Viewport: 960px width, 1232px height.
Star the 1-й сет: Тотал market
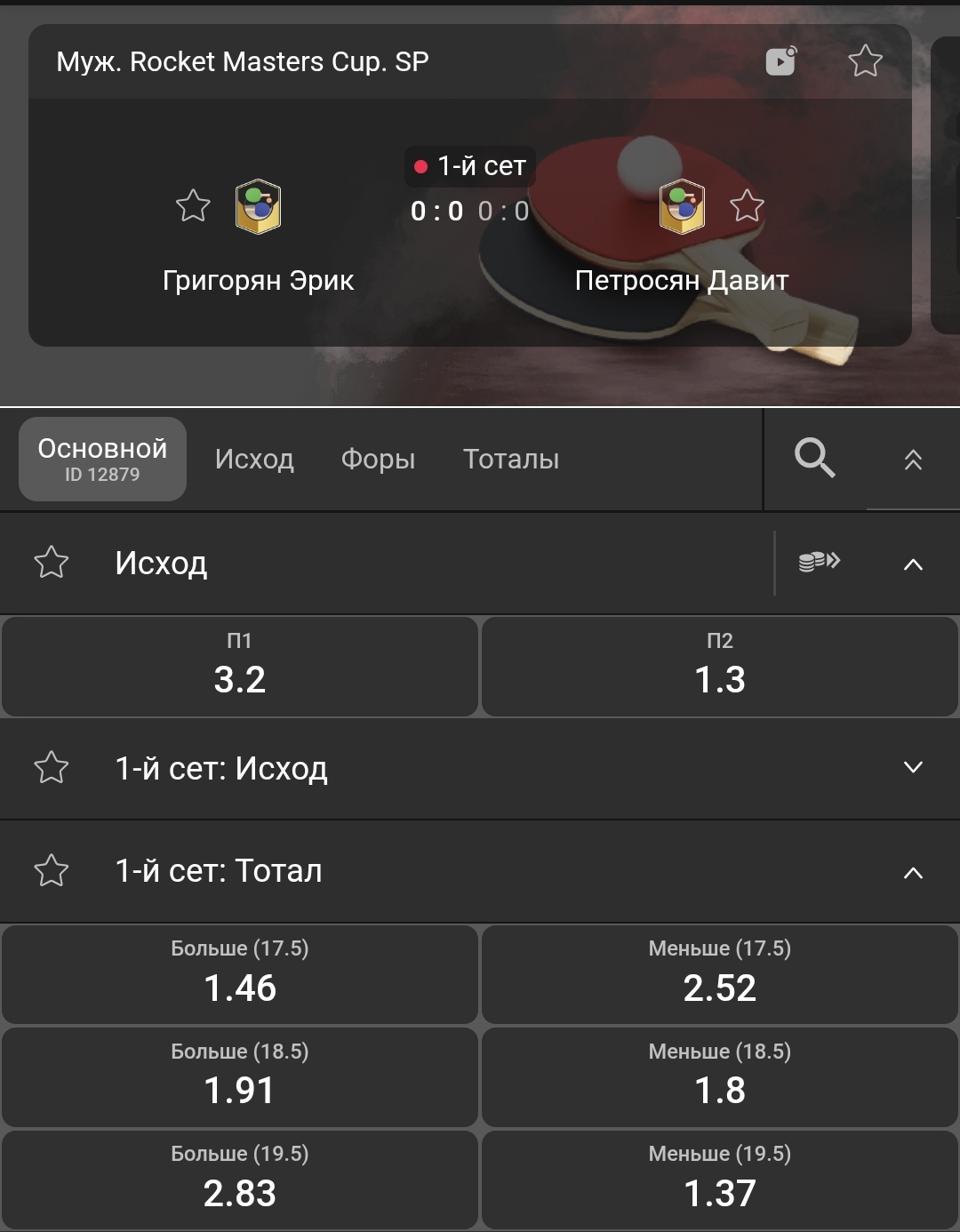pyautogui.click(x=52, y=871)
